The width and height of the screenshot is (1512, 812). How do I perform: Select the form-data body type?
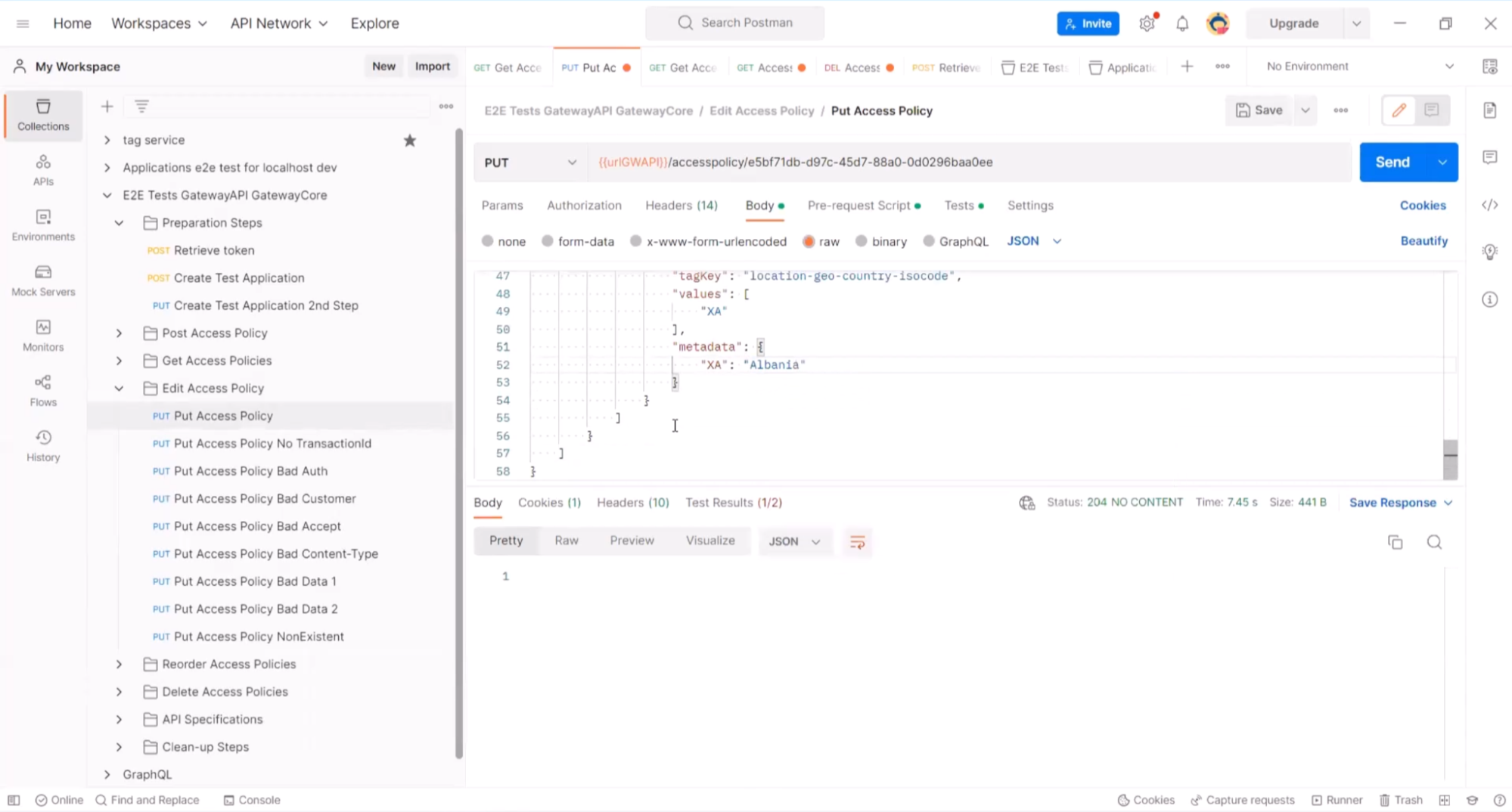click(x=548, y=241)
